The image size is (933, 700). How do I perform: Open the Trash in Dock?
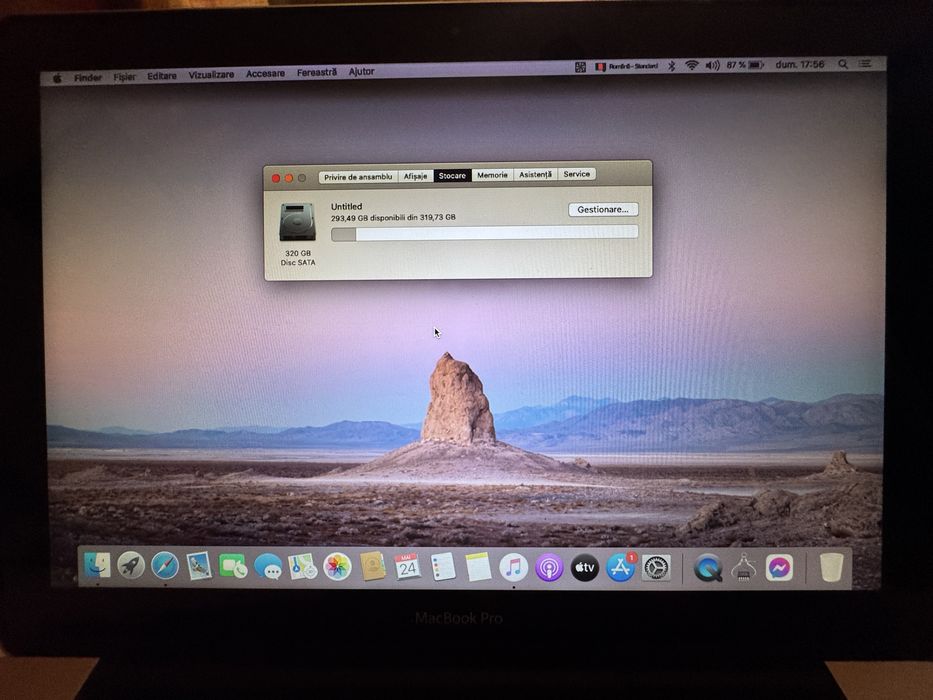point(831,568)
